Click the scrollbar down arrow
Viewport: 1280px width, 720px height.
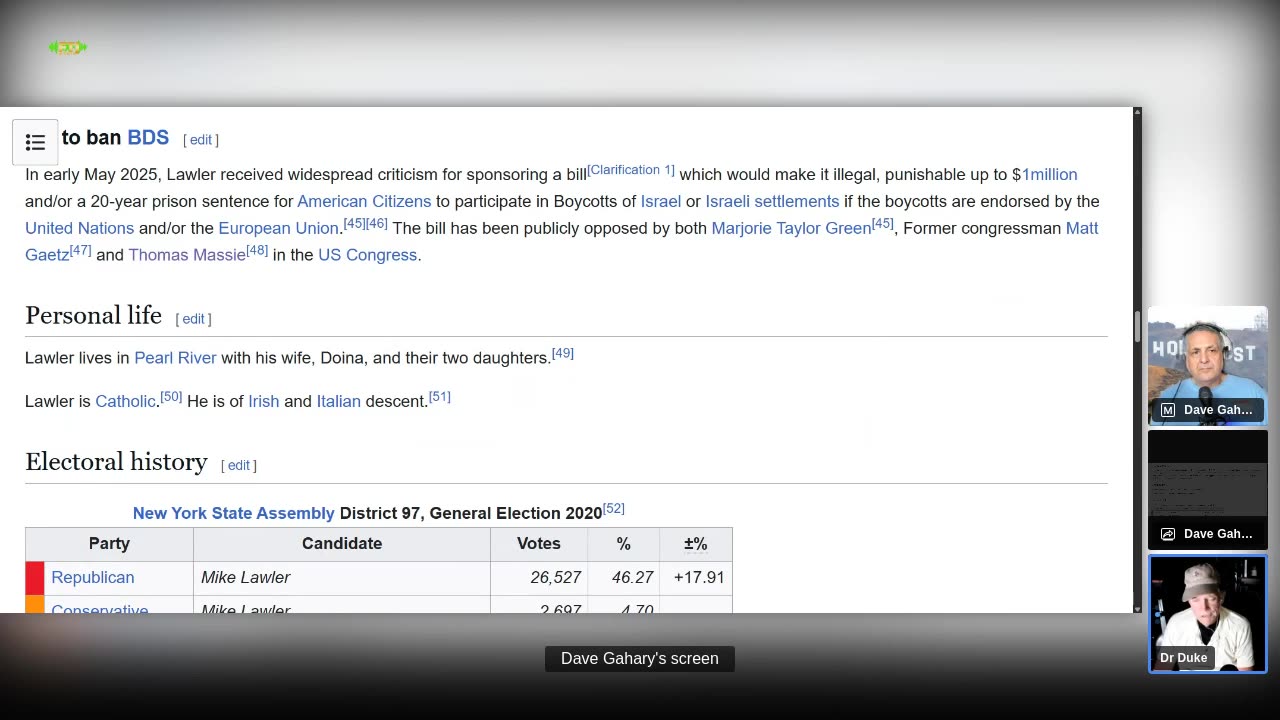point(1137,608)
